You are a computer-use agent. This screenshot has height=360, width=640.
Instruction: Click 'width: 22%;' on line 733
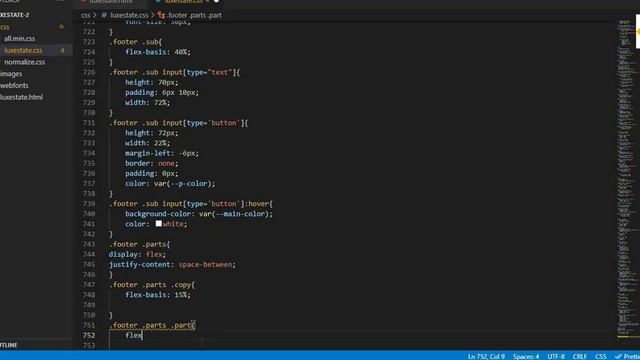[x=147, y=143]
